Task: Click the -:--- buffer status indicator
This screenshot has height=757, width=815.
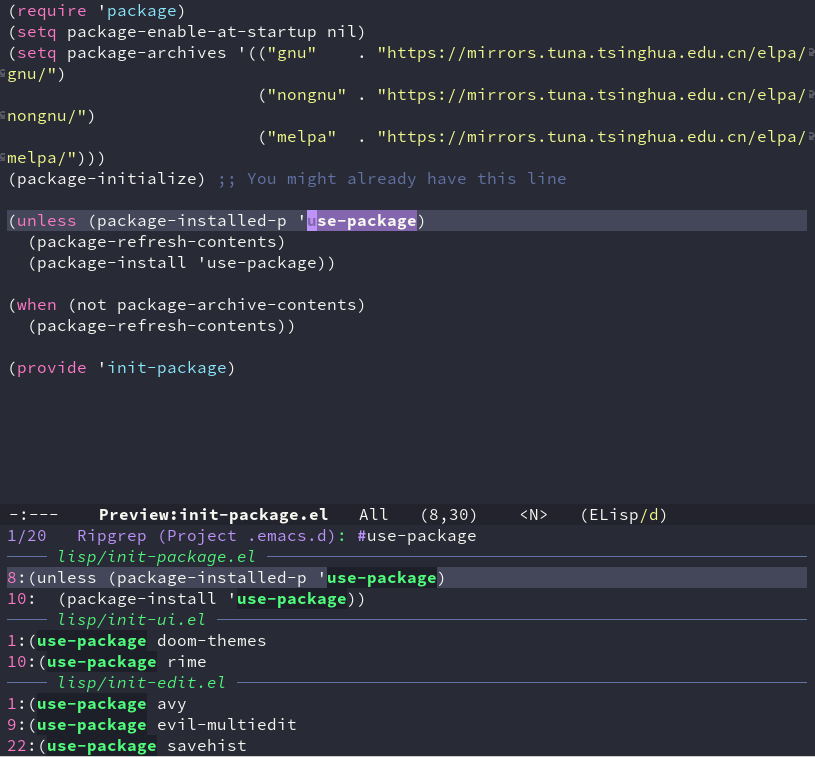Action: click(34, 515)
